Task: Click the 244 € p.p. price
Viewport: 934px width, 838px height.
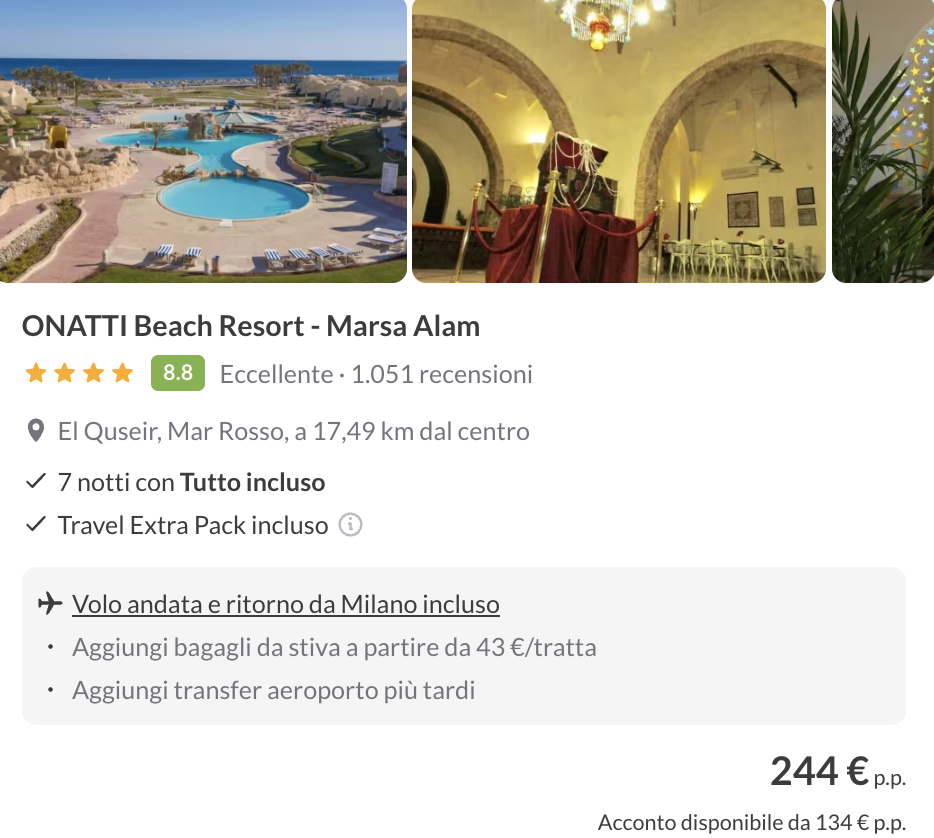Action: click(837, 771)
